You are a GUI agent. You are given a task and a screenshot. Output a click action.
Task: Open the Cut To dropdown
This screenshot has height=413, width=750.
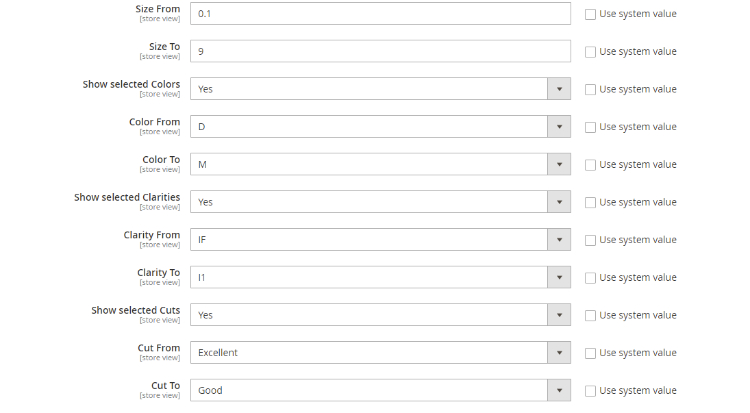coord(380,390)
